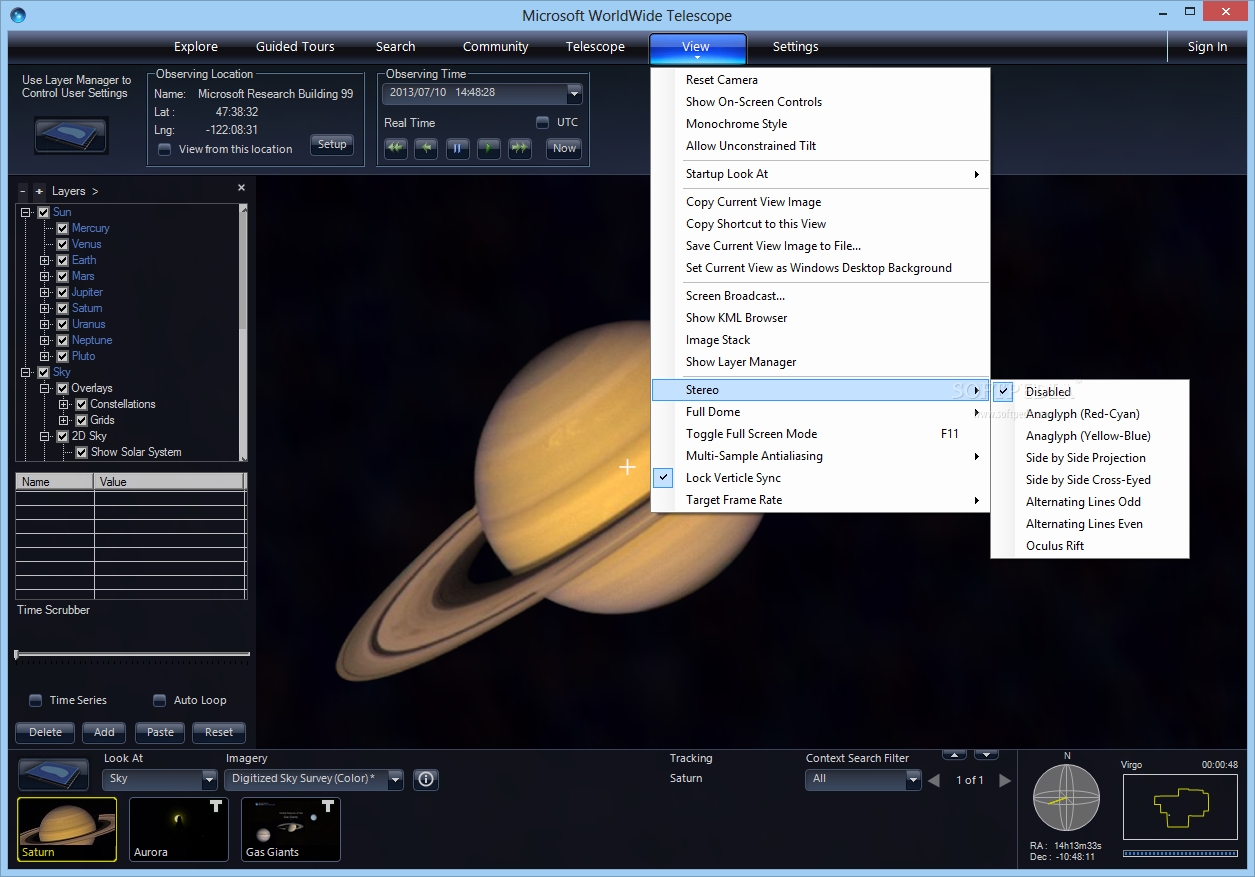1255x877 pixels.
Task: Open imagery information icon
Action: click(x=426, y=779)
